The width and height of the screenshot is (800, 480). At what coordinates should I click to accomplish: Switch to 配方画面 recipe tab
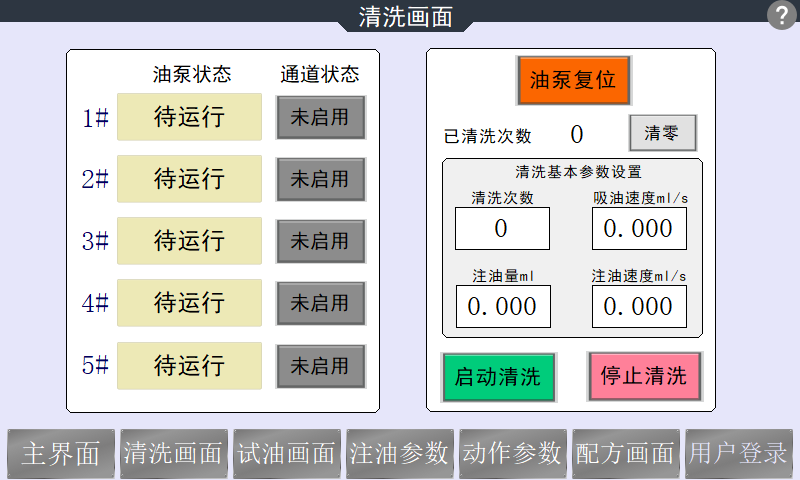tap(626, 454)
